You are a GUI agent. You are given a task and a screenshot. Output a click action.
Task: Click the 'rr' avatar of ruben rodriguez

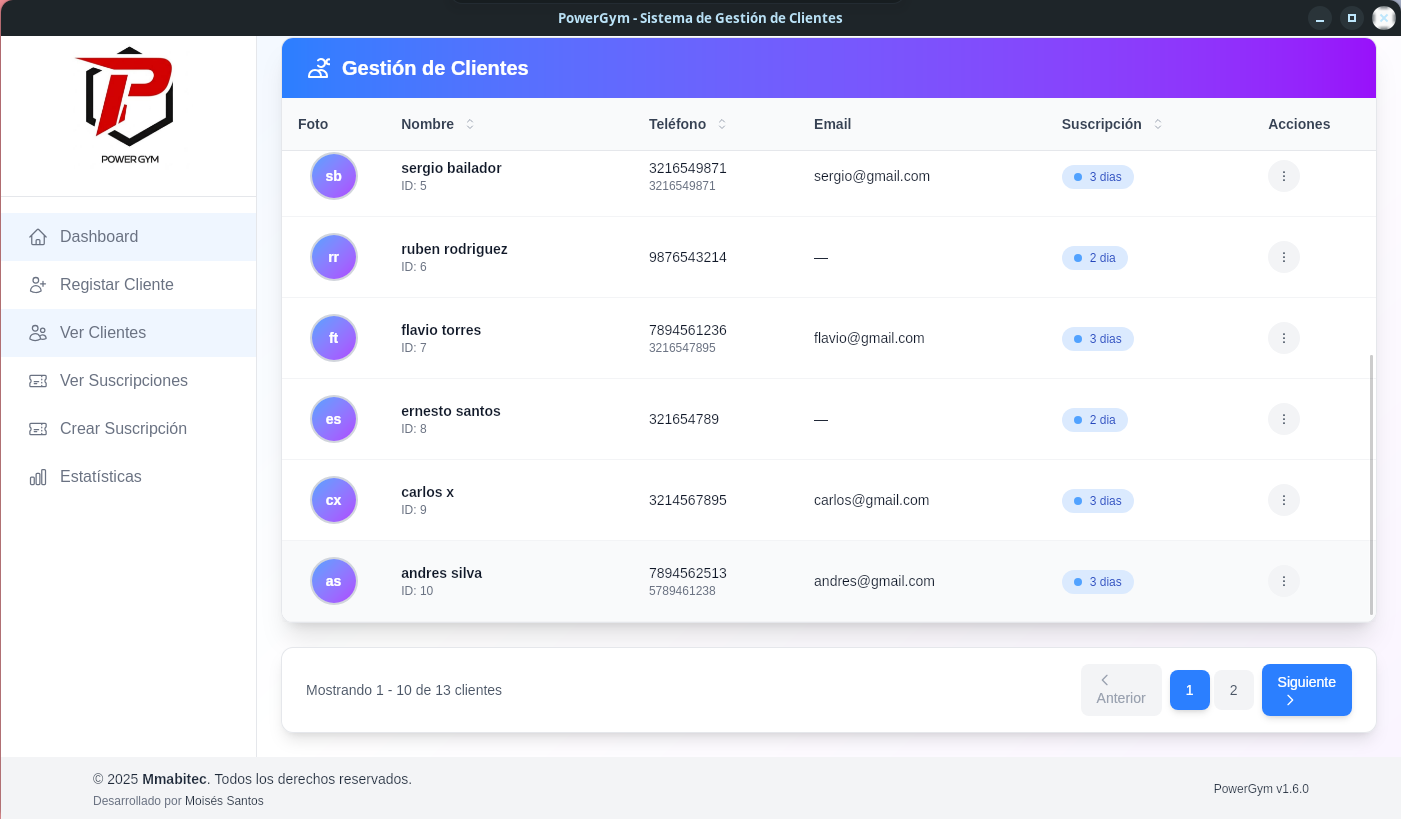[334, 257]
